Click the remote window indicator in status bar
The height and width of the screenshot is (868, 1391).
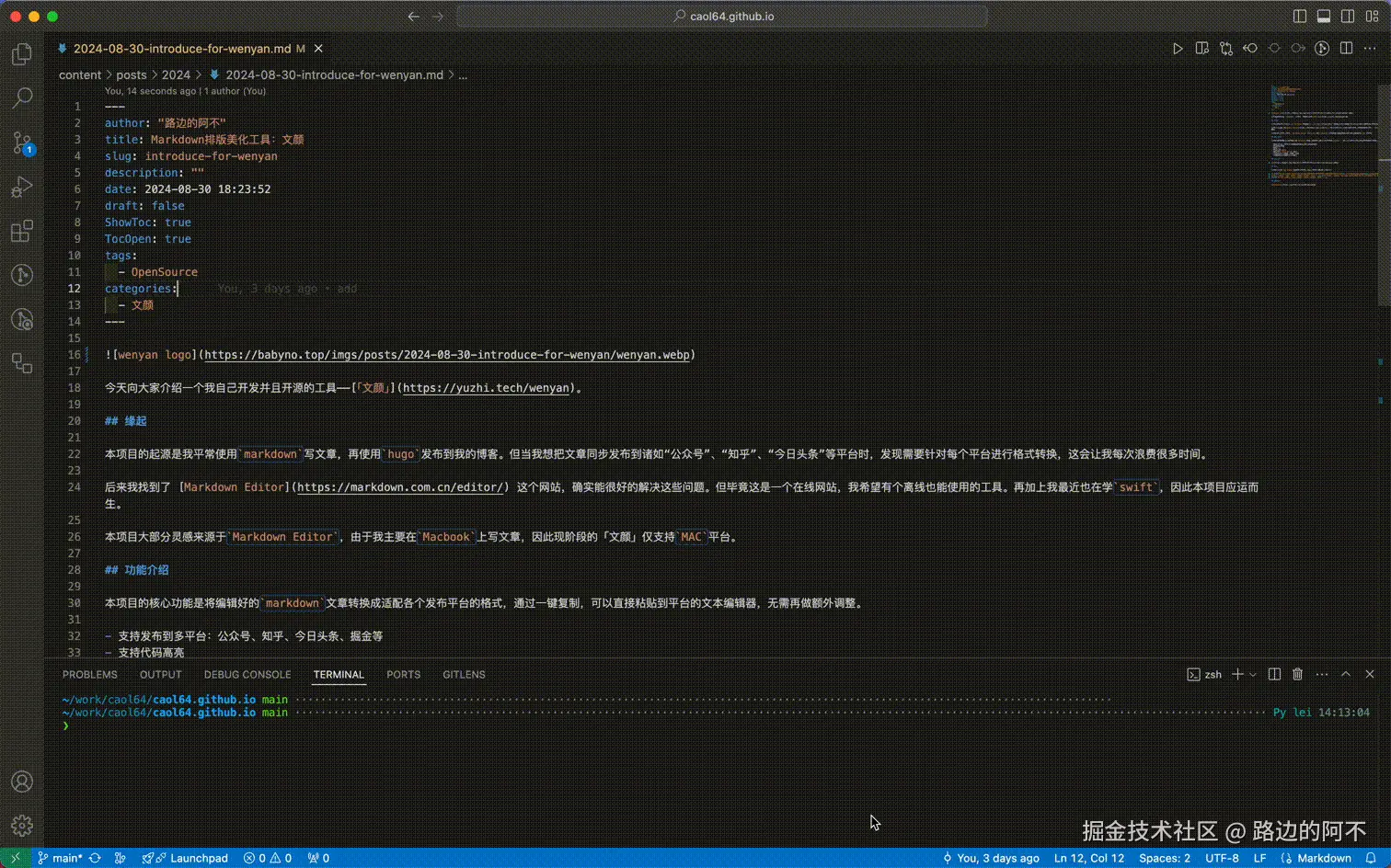pyautogui.click(x=15, y=858)
